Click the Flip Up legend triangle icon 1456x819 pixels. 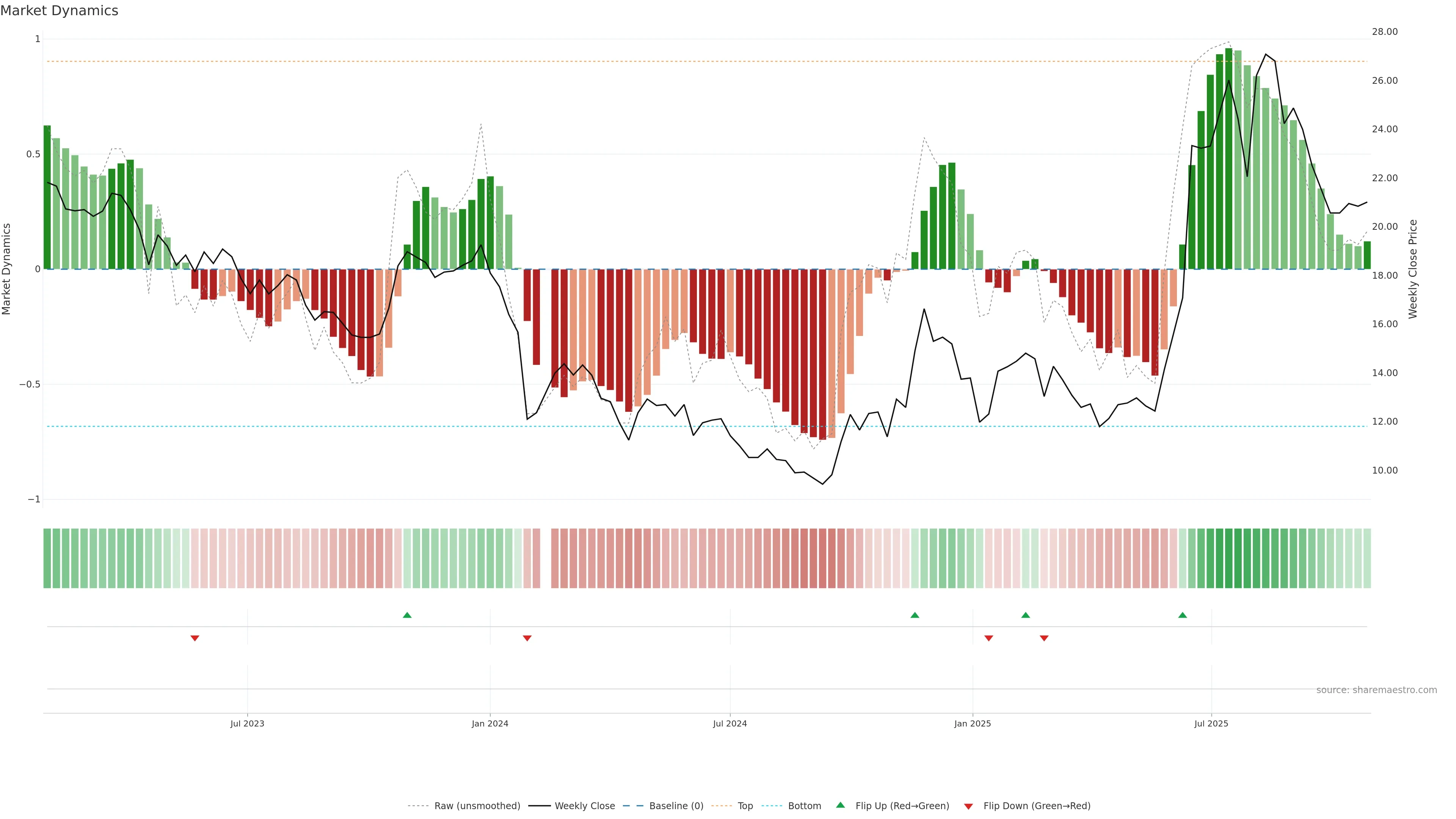[x=841, y=805]
